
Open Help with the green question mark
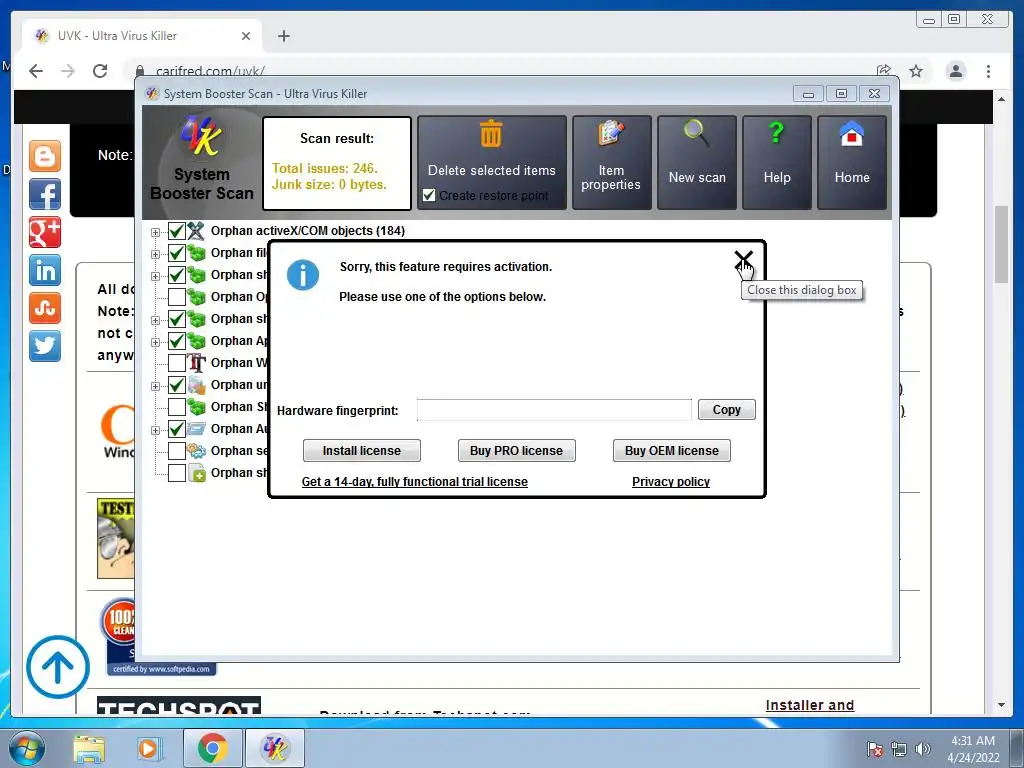pos(776,133)
